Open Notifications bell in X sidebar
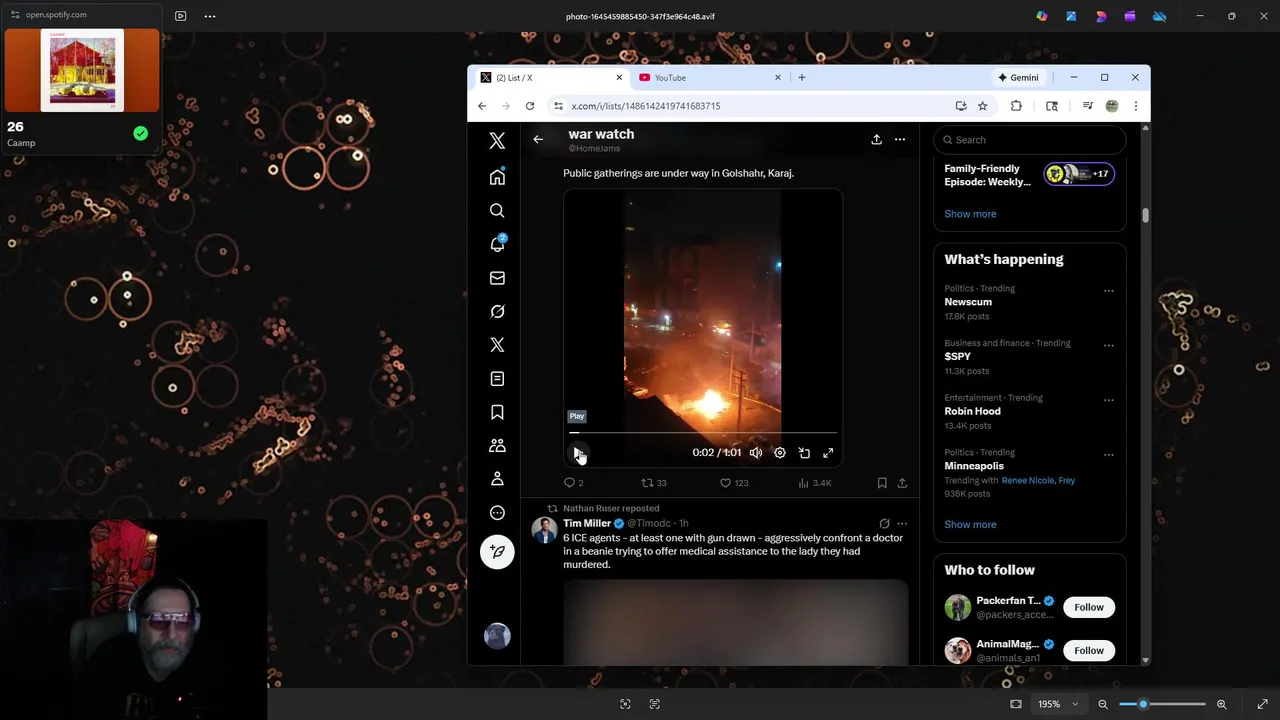This screenshot has width=1280, height=720. [x=497, y=244]
